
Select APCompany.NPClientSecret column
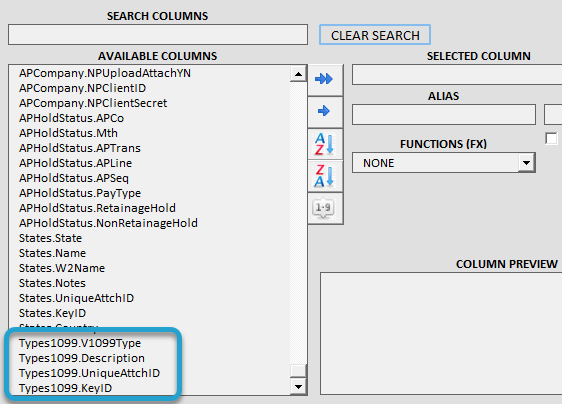coord(93,103)
